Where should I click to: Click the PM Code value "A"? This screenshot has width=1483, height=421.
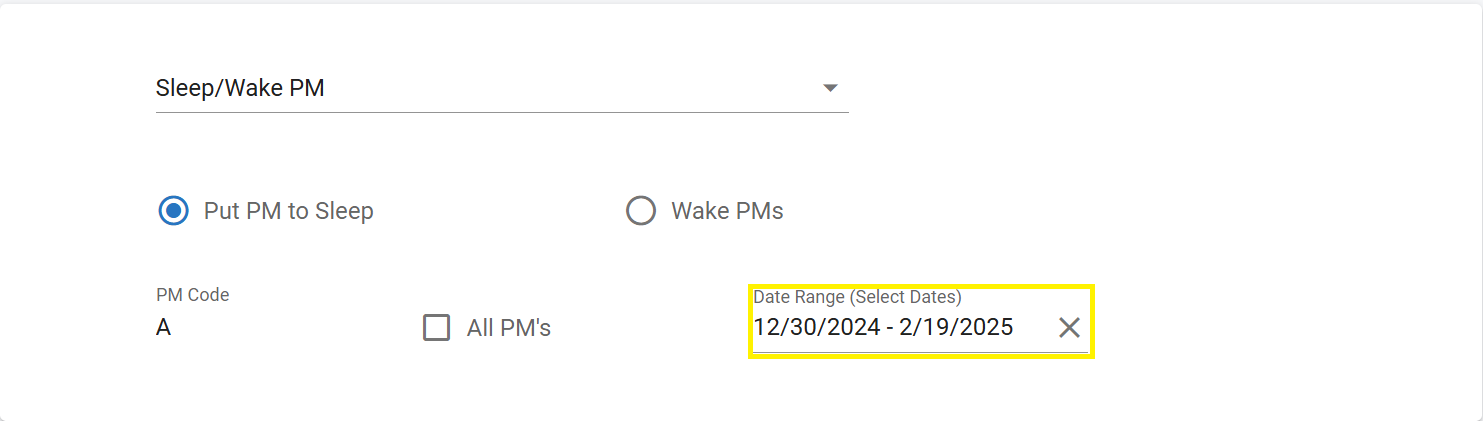[x=163, y=327]
